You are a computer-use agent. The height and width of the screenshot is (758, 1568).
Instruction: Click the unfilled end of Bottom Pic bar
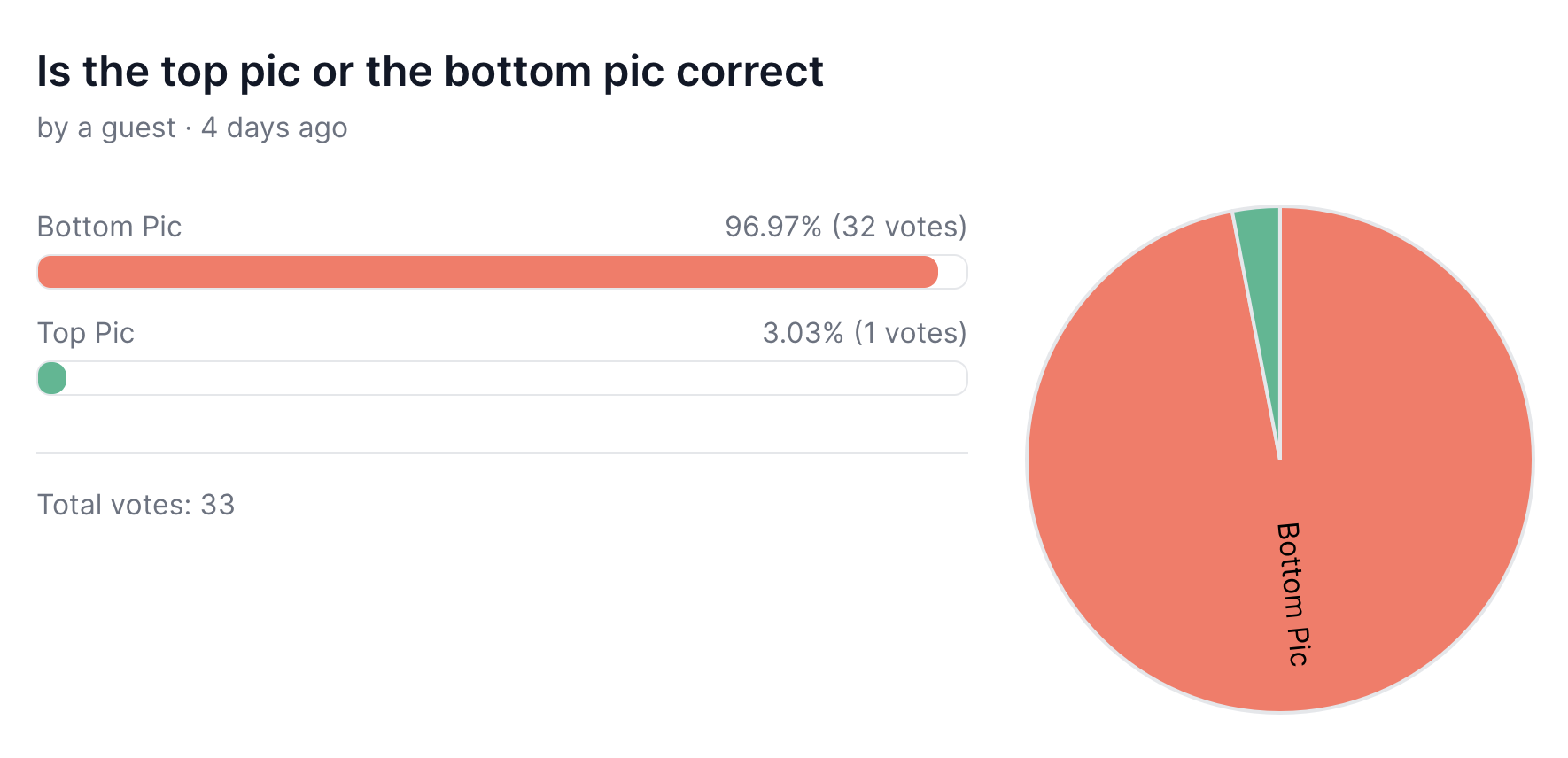(x=953, y=272)
